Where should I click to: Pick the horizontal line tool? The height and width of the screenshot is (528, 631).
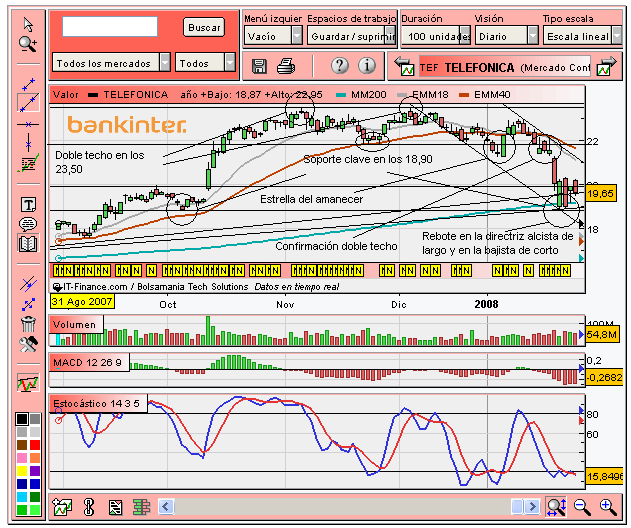point(28,124)
